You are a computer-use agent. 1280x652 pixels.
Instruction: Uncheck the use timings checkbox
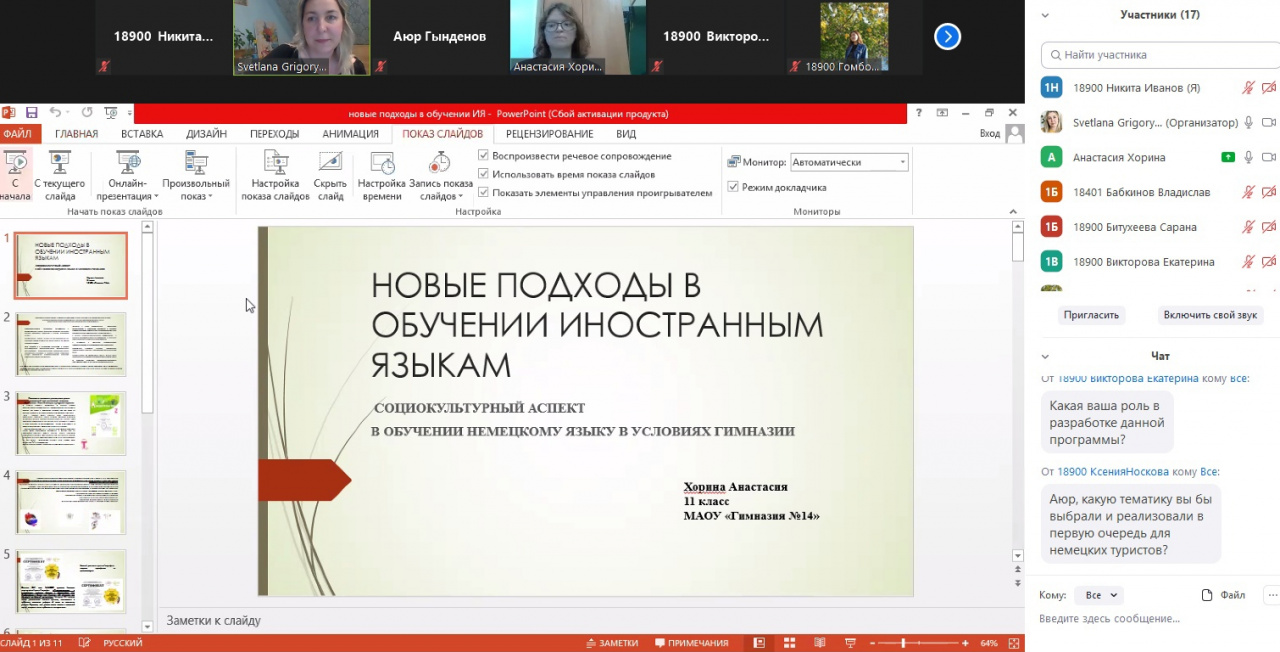click(484, 174)
